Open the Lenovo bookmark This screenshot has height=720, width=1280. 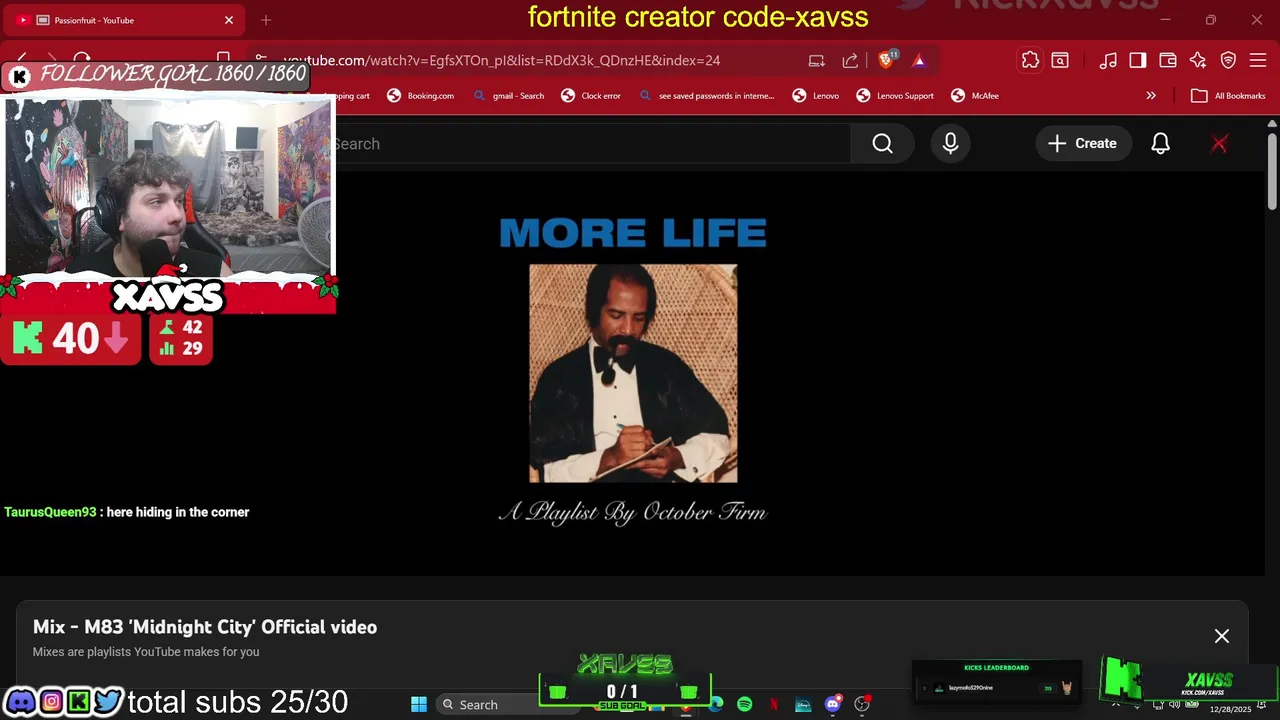[816, 96]
